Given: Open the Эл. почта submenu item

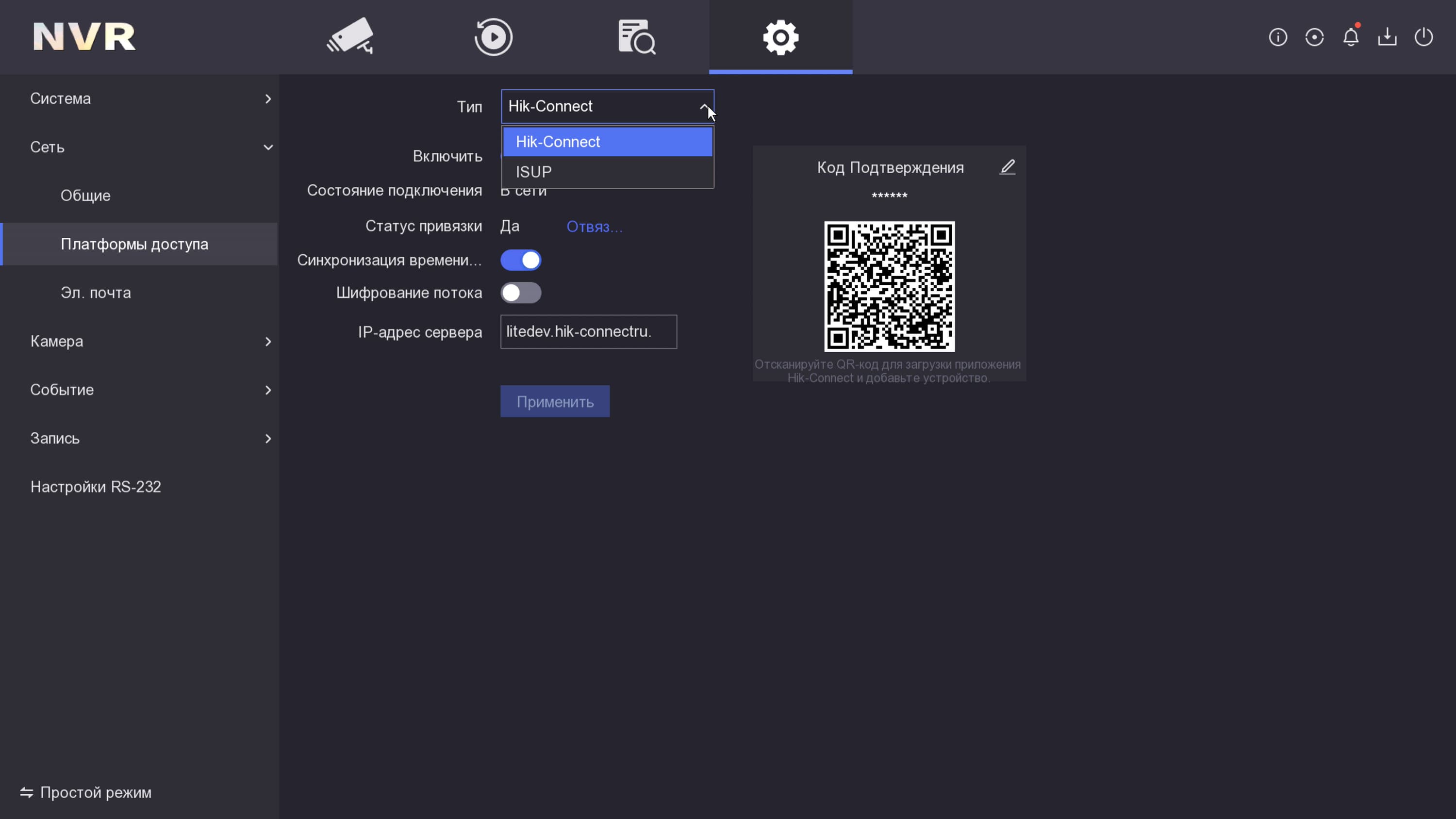Looking at the screenshot, I should coord(96,293).
